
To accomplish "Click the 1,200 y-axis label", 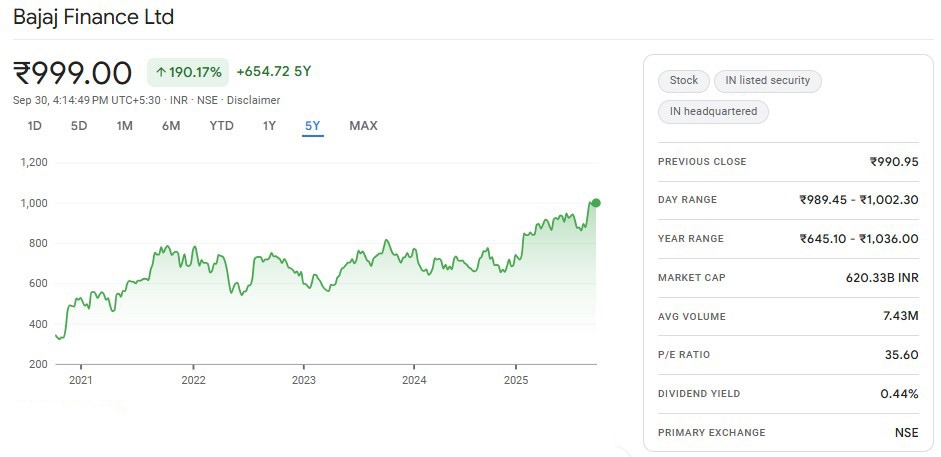I will (34, 163).
